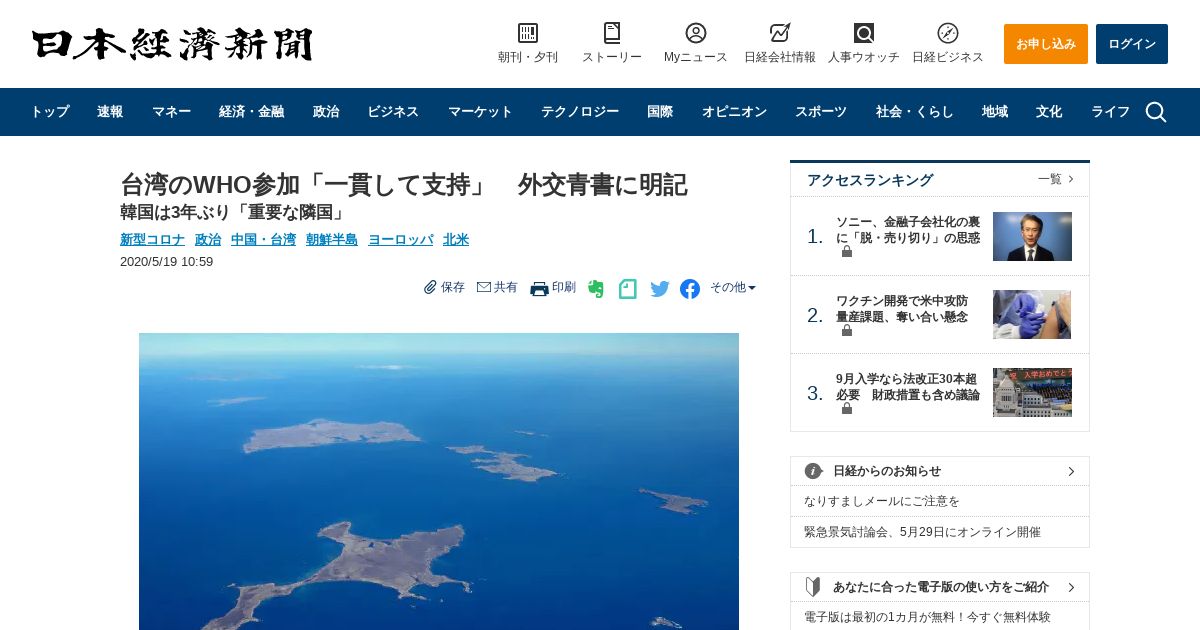Open the 朝刊・夕刊 newspaper icon

click(528, 33)
